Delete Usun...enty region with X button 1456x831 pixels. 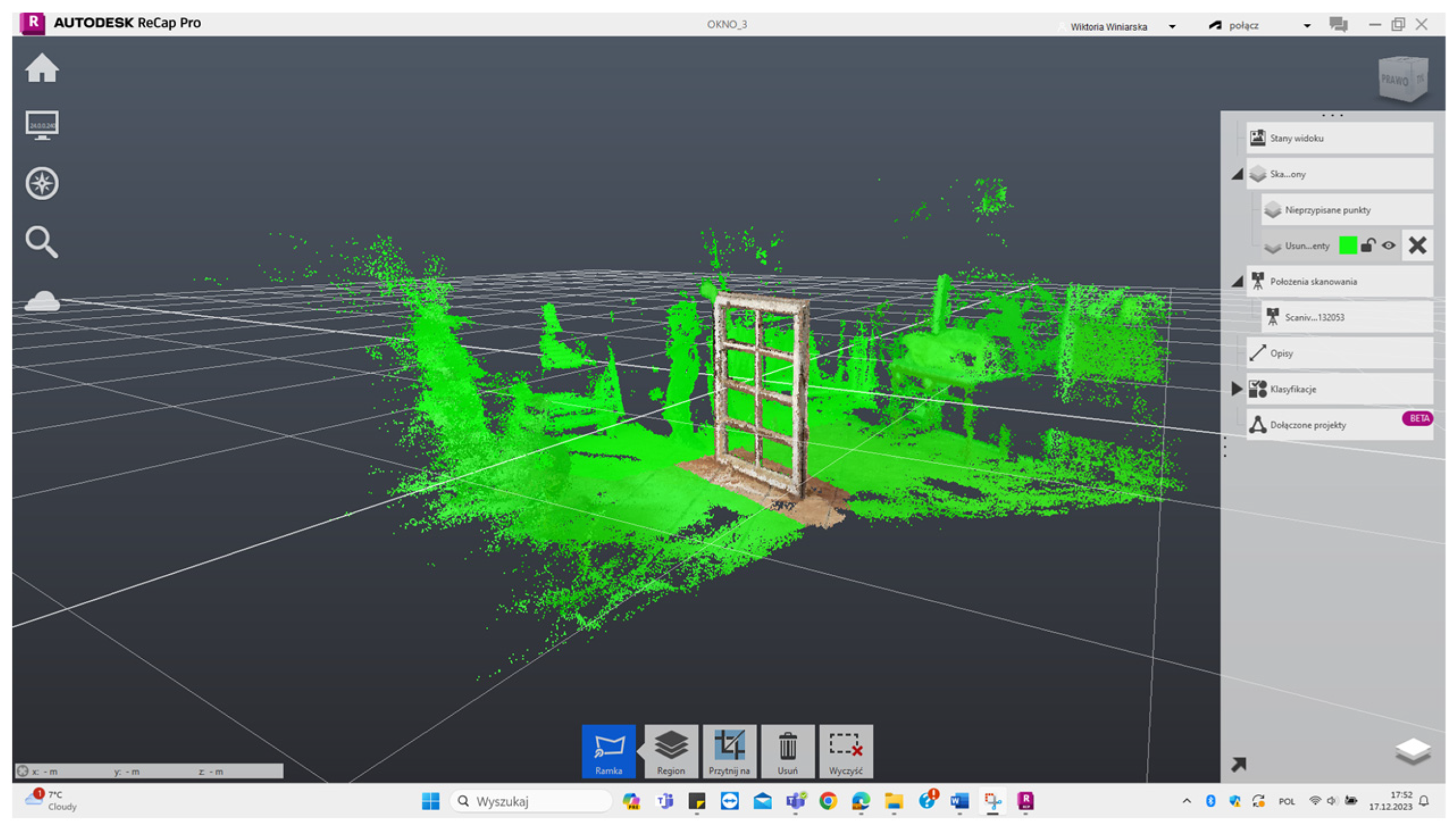(1417, 246)
